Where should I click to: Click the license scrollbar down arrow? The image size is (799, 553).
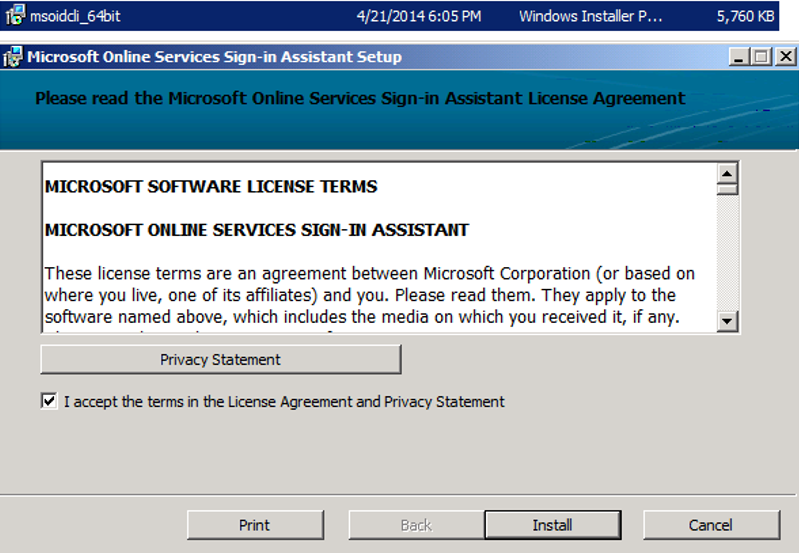click(727, 321)
